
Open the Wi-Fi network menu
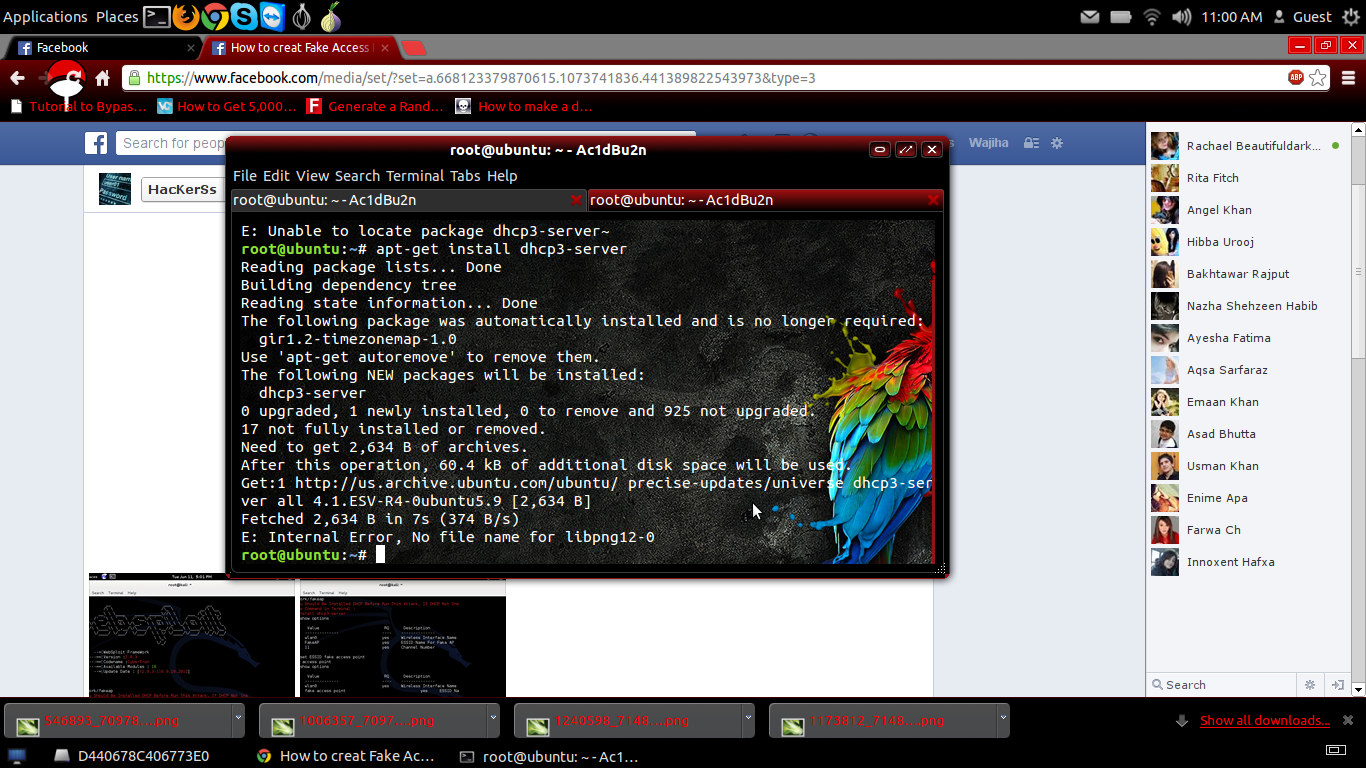1151,17
